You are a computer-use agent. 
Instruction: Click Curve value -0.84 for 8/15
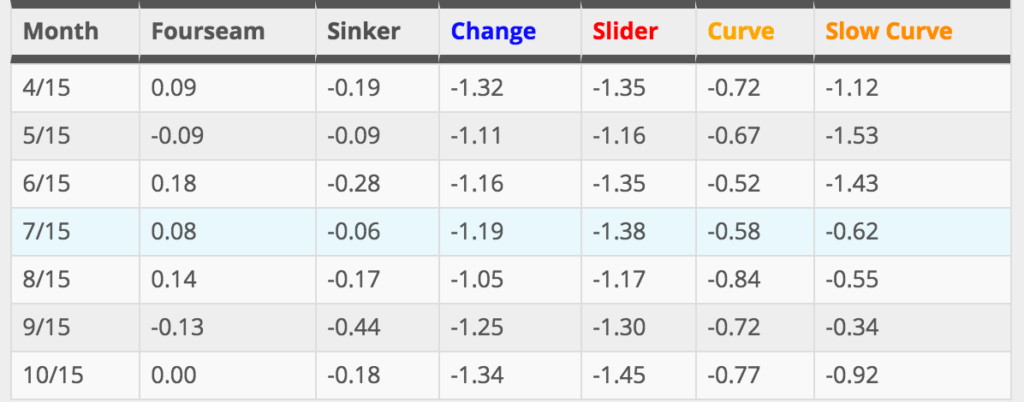[x=733, y=280]
